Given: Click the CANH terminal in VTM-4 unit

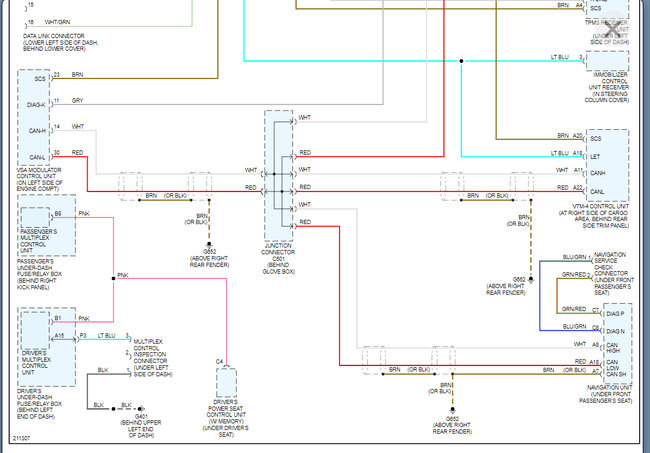Looking at the screenshot, I should (x=597, y=173).
